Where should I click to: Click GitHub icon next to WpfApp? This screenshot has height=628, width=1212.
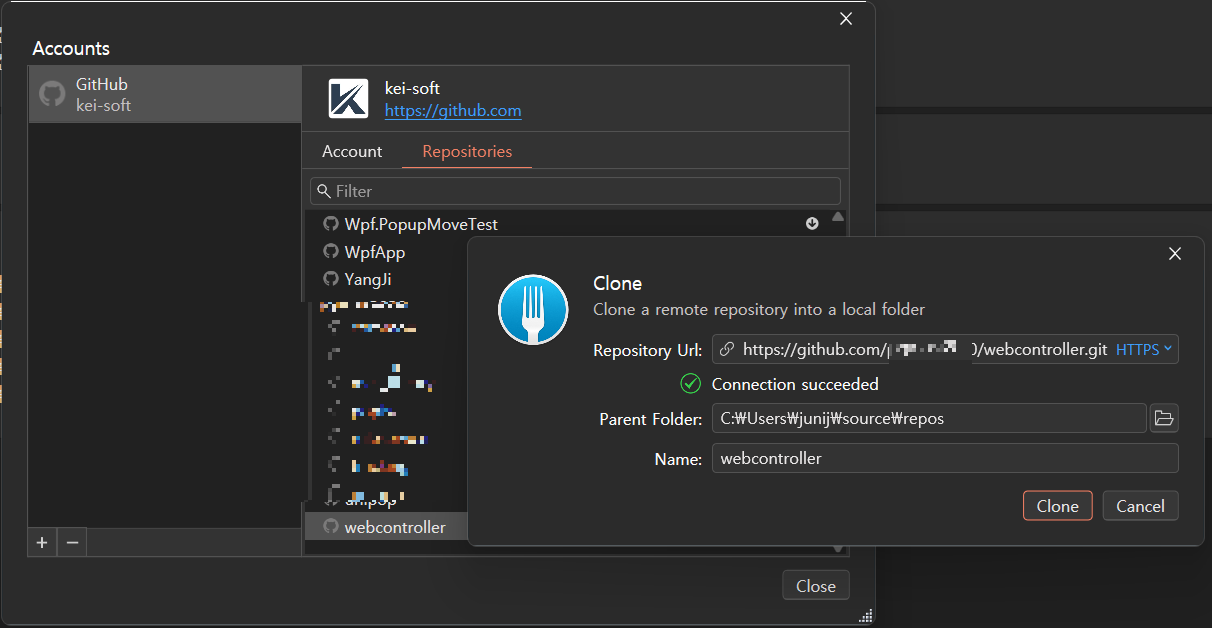click(331, 251)
